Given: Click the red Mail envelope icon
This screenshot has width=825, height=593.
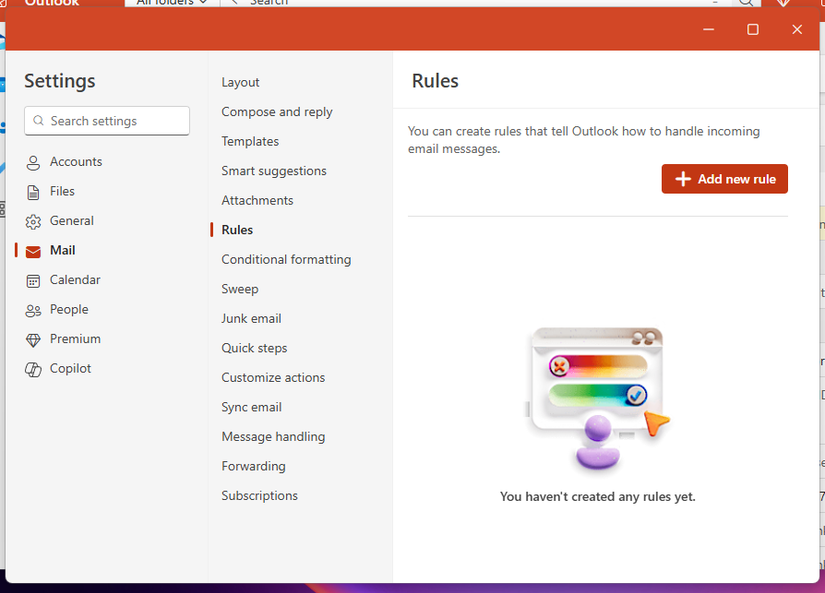Looking at the screenshot, I should (x=33, y=252).
